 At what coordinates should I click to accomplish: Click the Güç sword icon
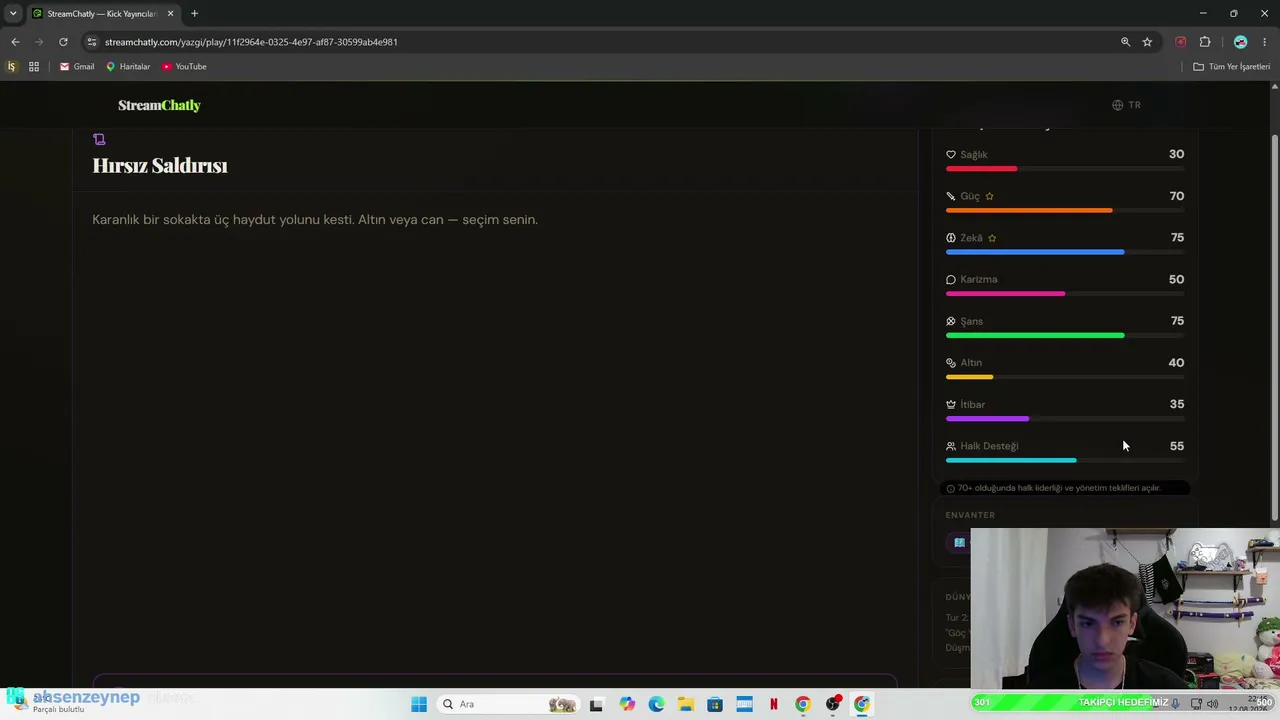[950, 196]
